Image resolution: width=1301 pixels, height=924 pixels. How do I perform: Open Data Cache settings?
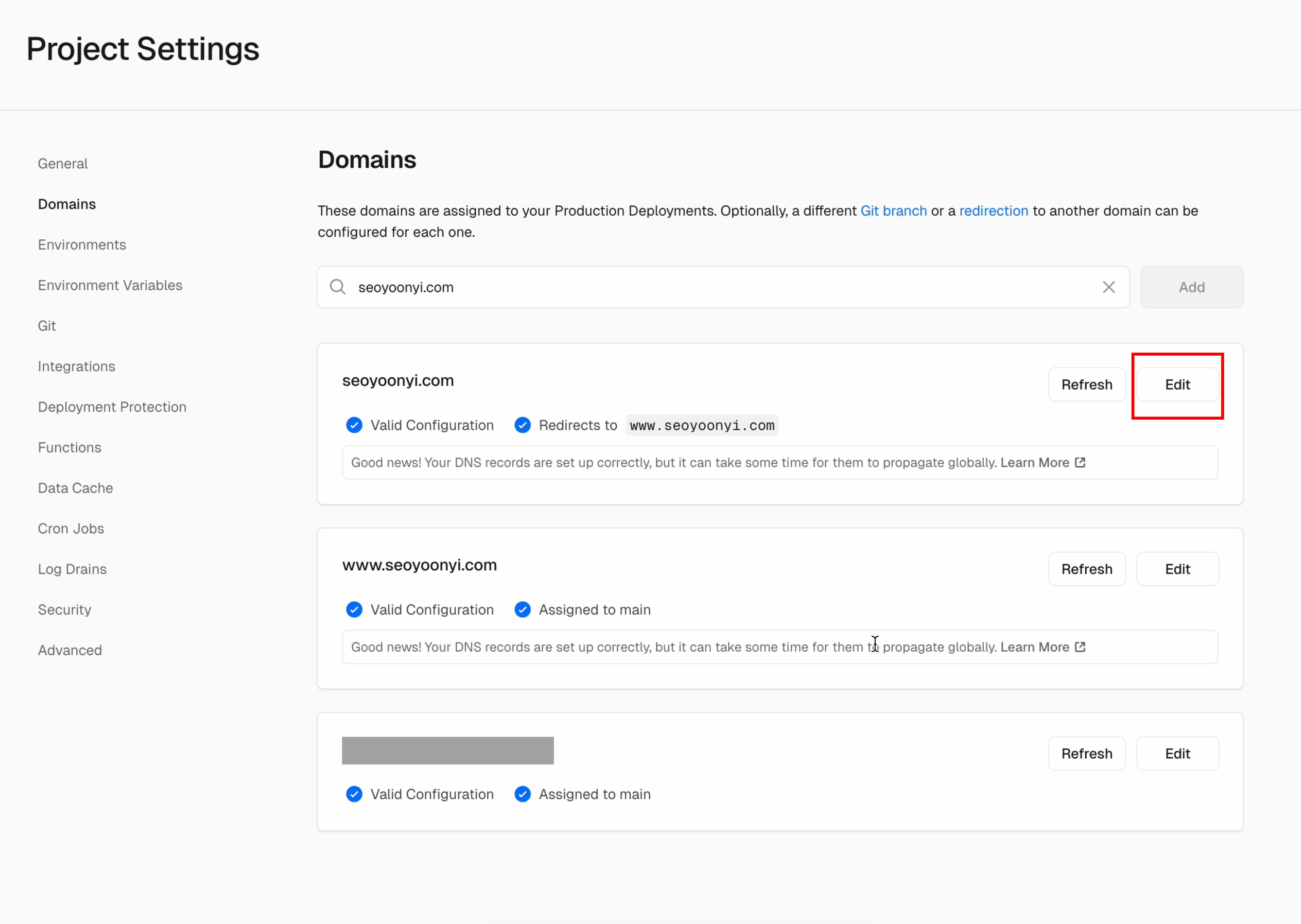[x=75, y=488]
